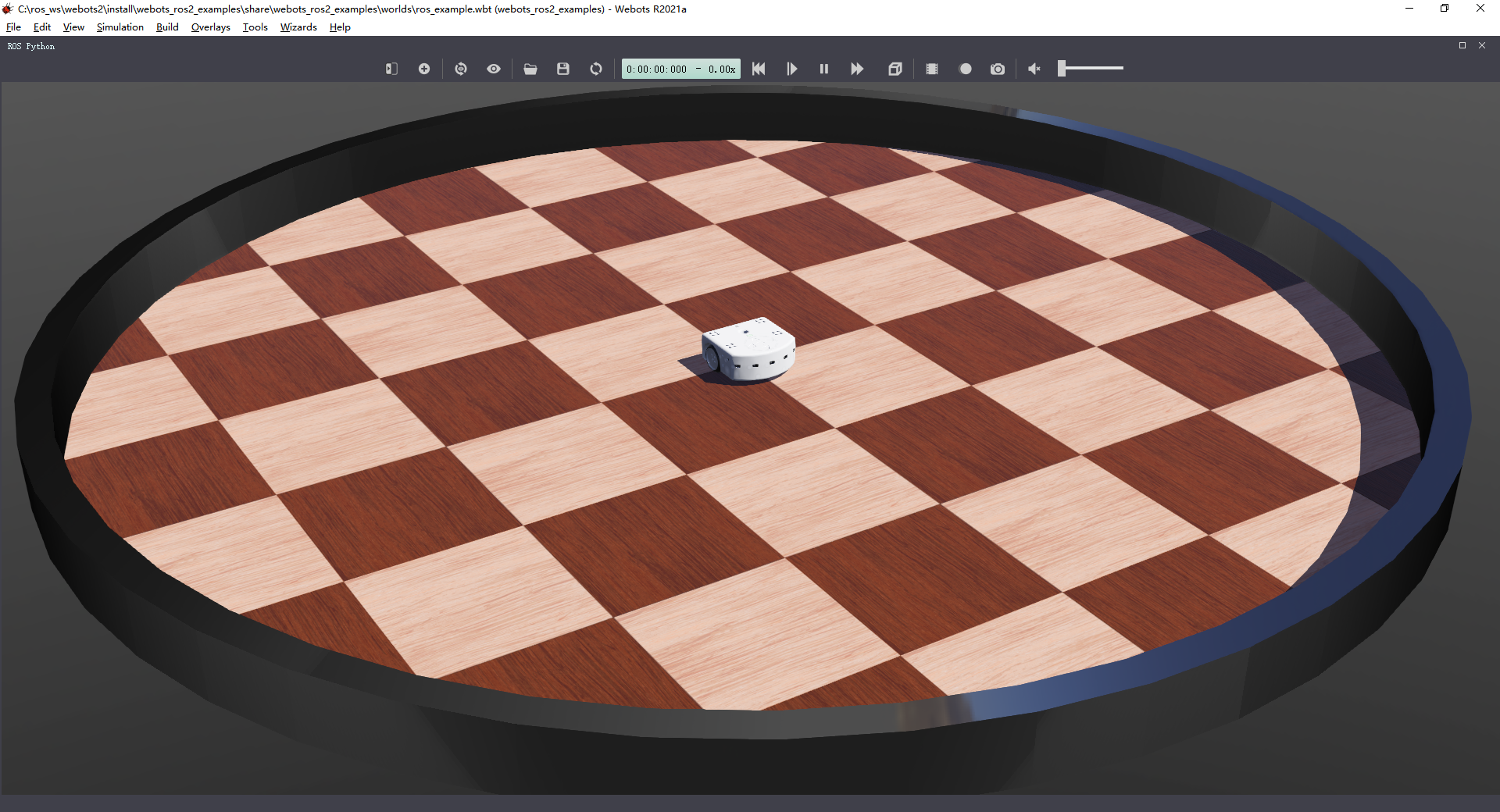Minimize the Webots window
The width and height of the screenshot is (1500, 812).
[x=1409, y=9]
